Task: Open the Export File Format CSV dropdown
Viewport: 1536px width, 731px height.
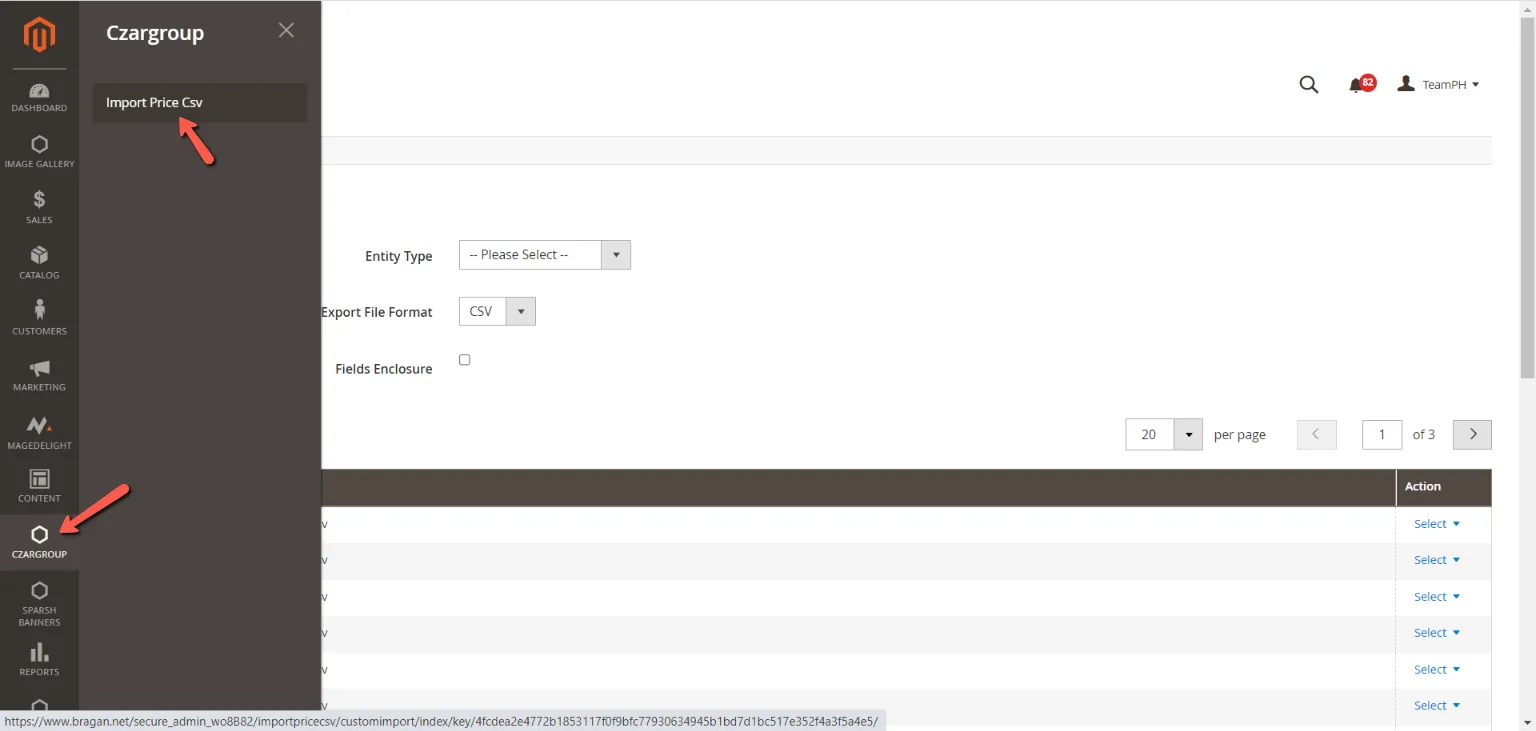Action: click(497, 311)
